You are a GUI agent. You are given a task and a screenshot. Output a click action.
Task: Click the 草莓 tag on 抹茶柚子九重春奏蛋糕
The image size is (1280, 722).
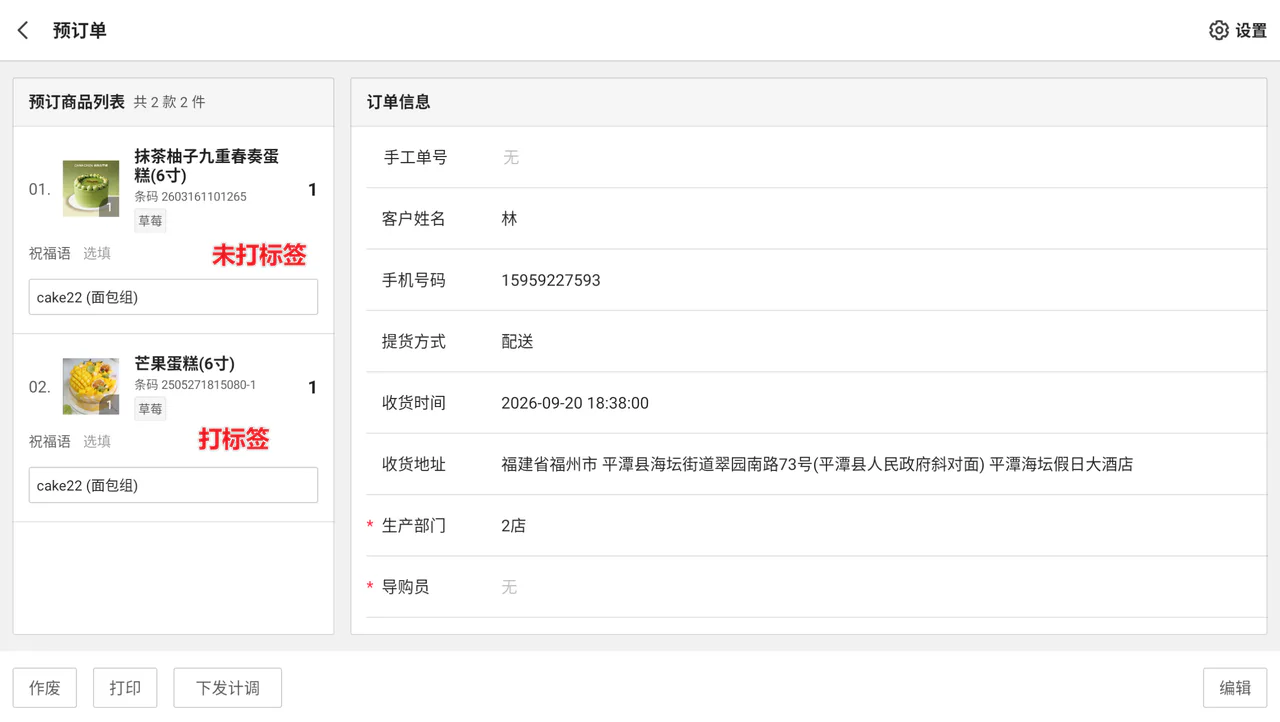(150, 221)
